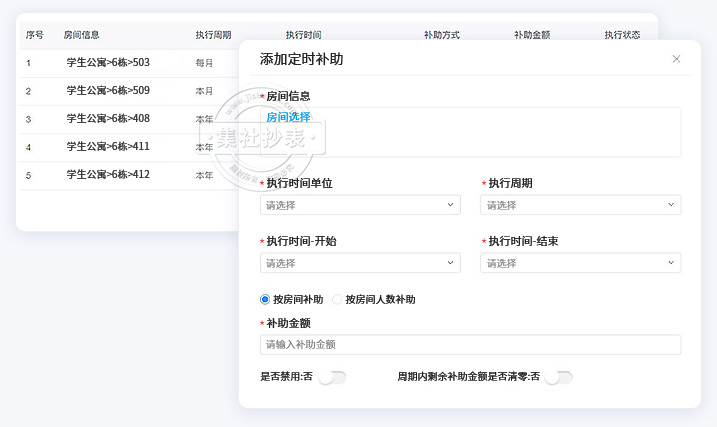Select table row 学生公寓>6栋>503
The width and height of the screenshot is (717, 427).
(x=108, y=63)
